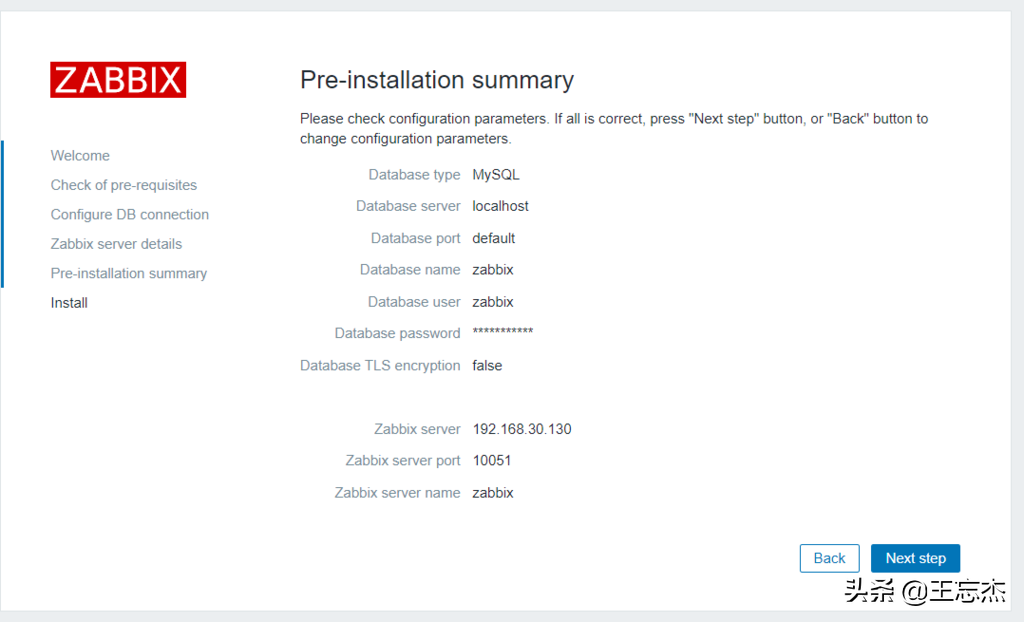Click the Pre-installation summary heading
This screenshot has height=622, width=1024.
coord(437,80)
